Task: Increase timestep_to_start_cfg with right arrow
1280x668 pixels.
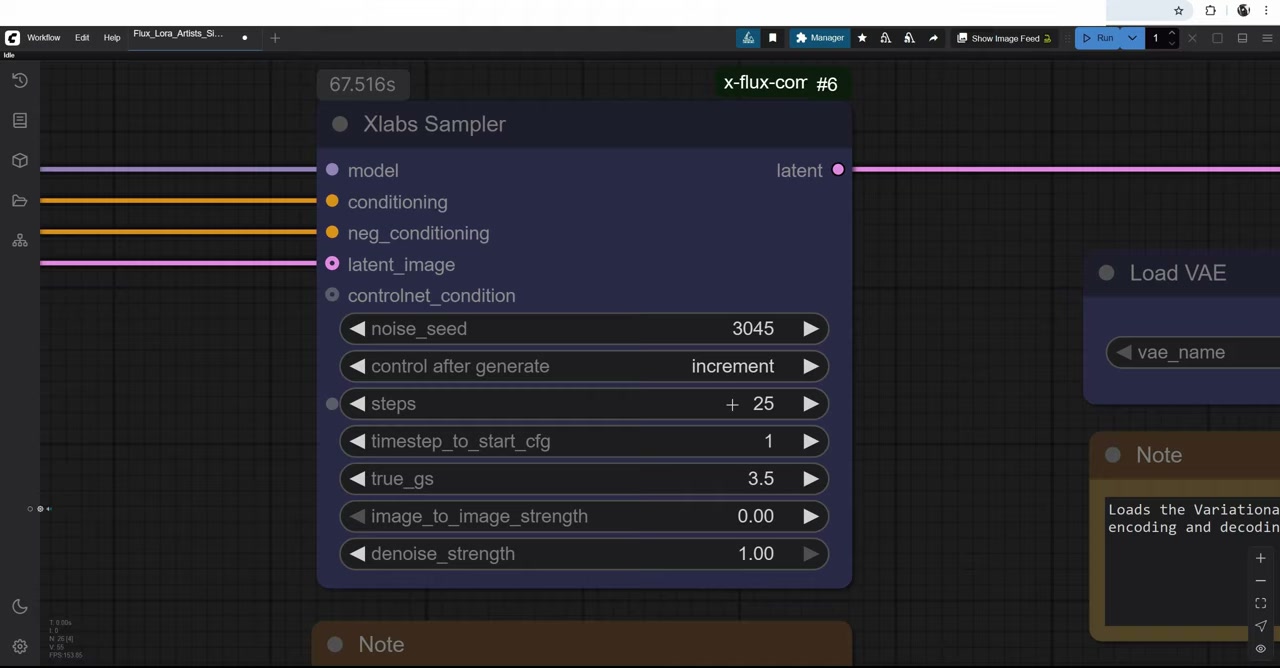Action: click(x=810, y=441)
